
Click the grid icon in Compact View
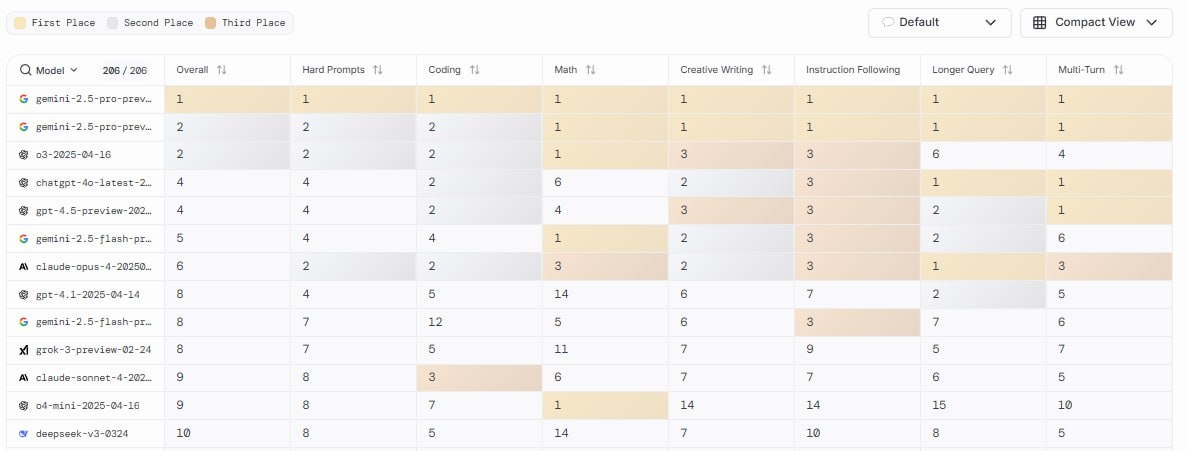1040,22
